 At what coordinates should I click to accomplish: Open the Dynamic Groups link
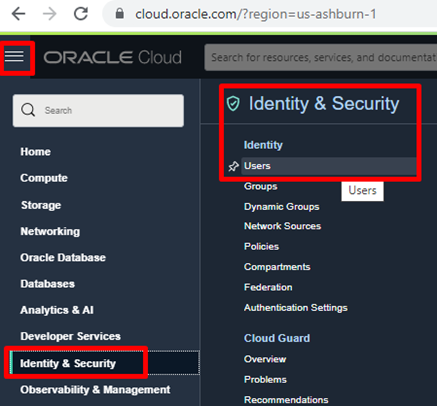[282, 207]
